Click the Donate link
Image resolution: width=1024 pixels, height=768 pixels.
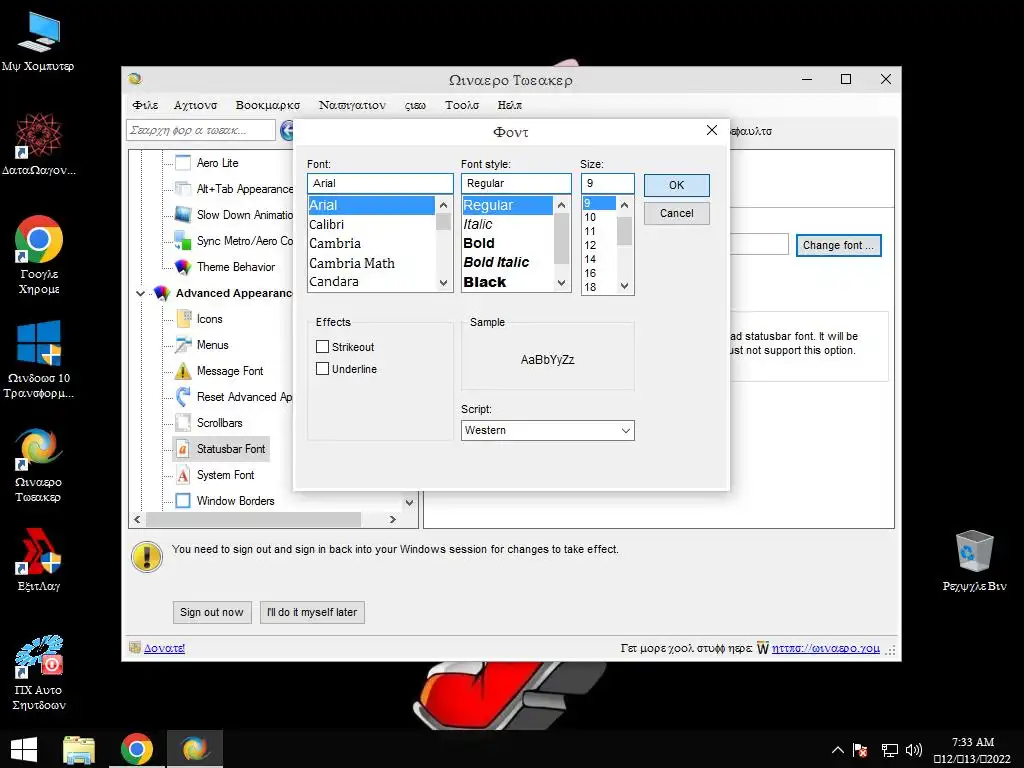click(164, 648)
